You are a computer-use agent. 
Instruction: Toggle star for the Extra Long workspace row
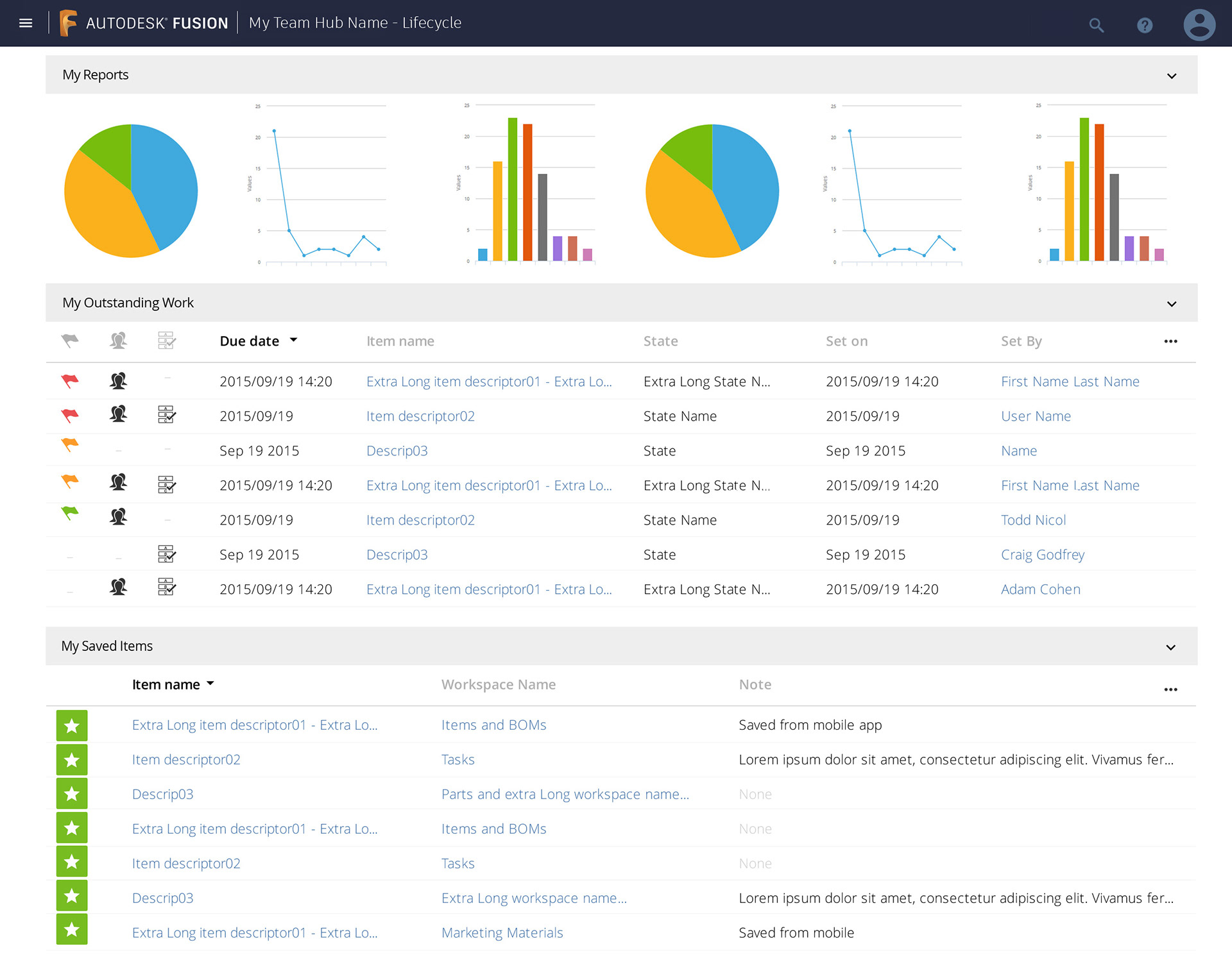[72, 895]
